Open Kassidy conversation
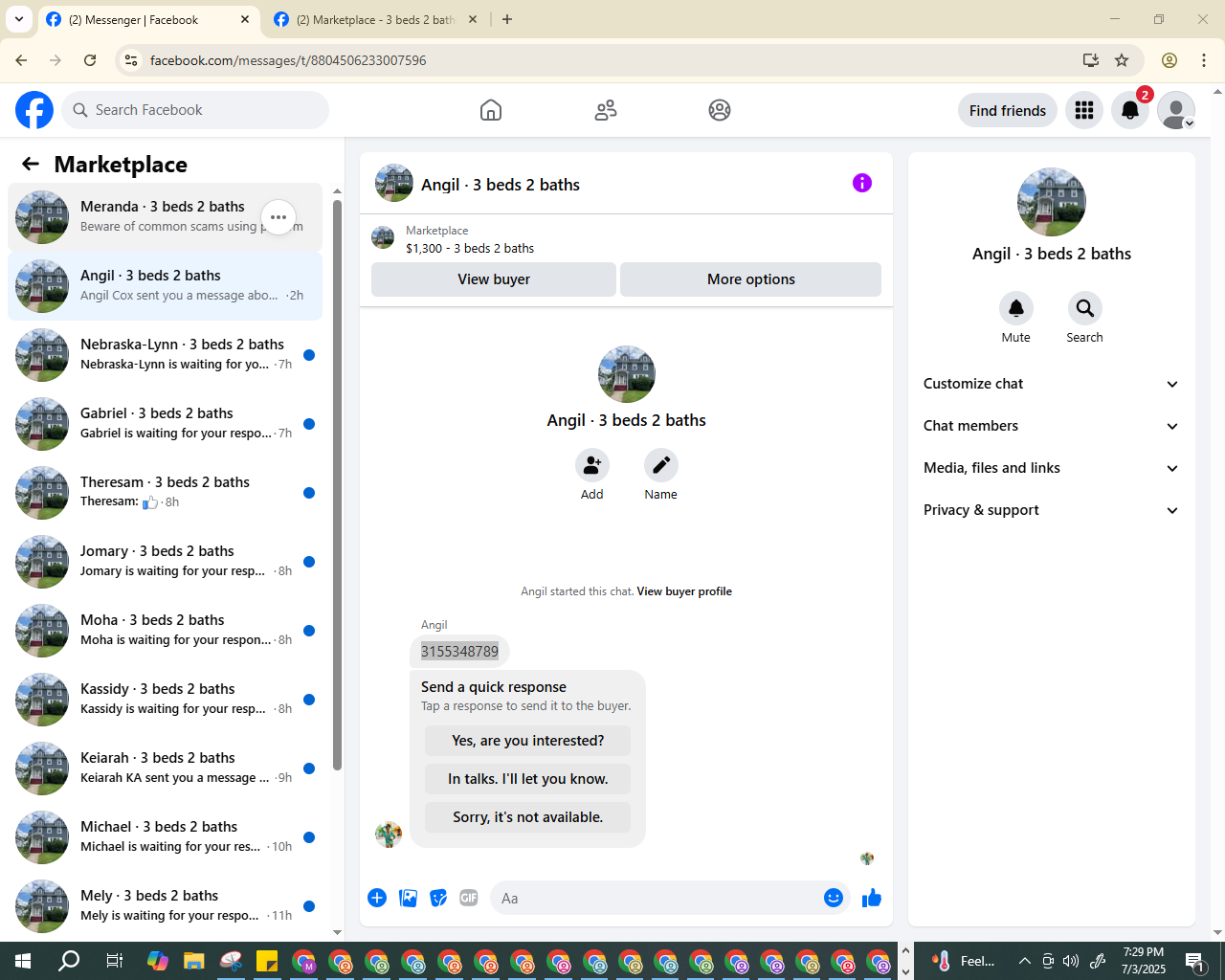This screenshot has width=1225, height=980. pyautogui.click(x=165, y=700)
